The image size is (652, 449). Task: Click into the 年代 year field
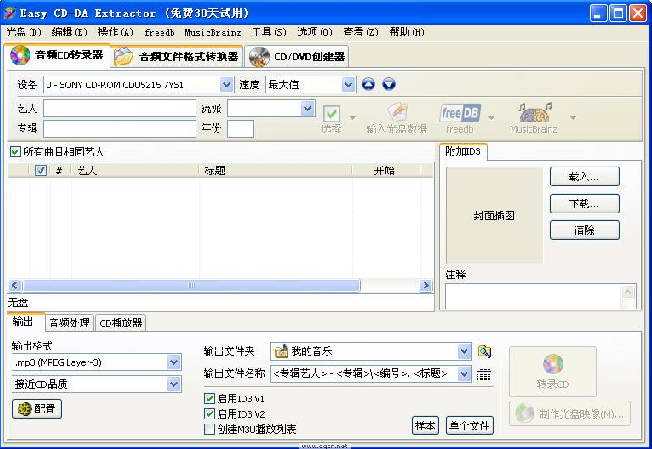click(x=240, y=129)
